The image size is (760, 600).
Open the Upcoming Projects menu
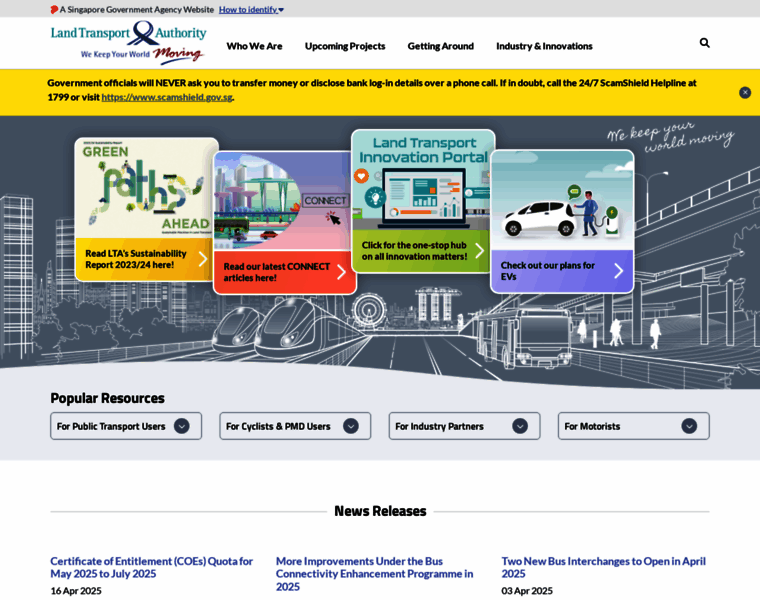pos(345,46)
